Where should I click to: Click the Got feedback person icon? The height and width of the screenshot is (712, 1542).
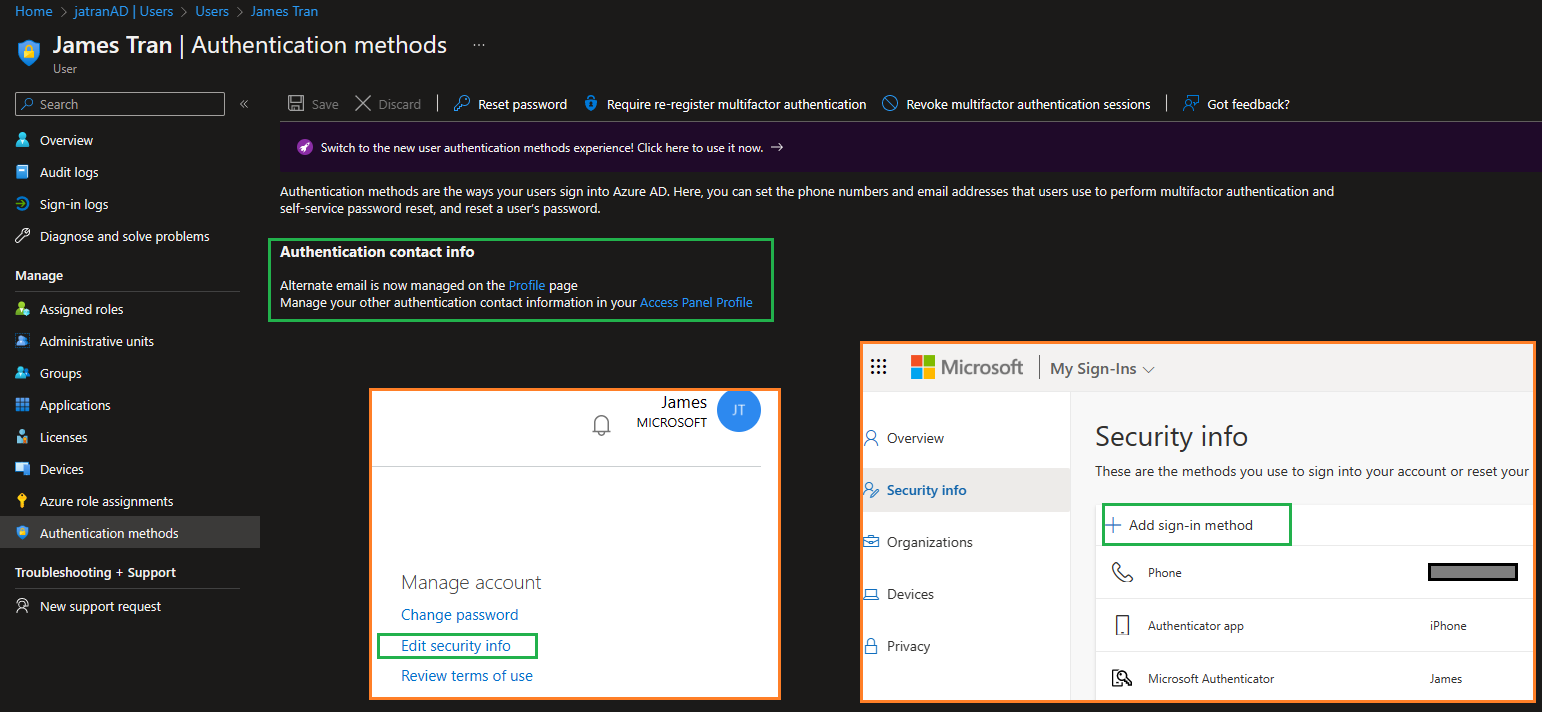tap(1191, 104)
